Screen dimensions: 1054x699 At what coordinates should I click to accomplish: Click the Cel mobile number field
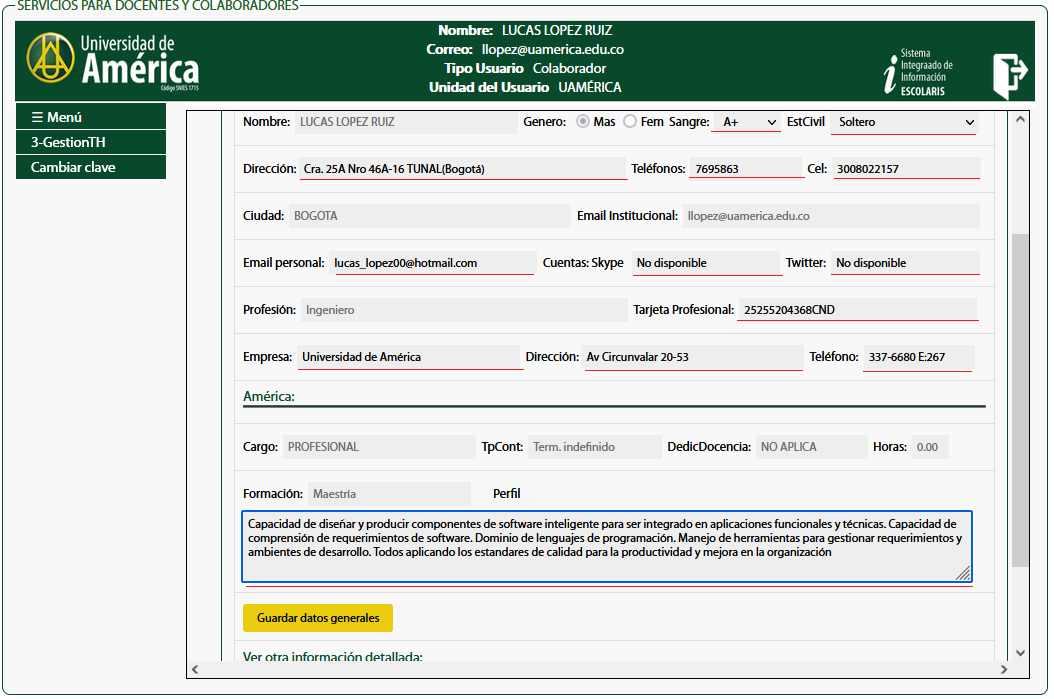pyautogui.click(x=906, y=169)
